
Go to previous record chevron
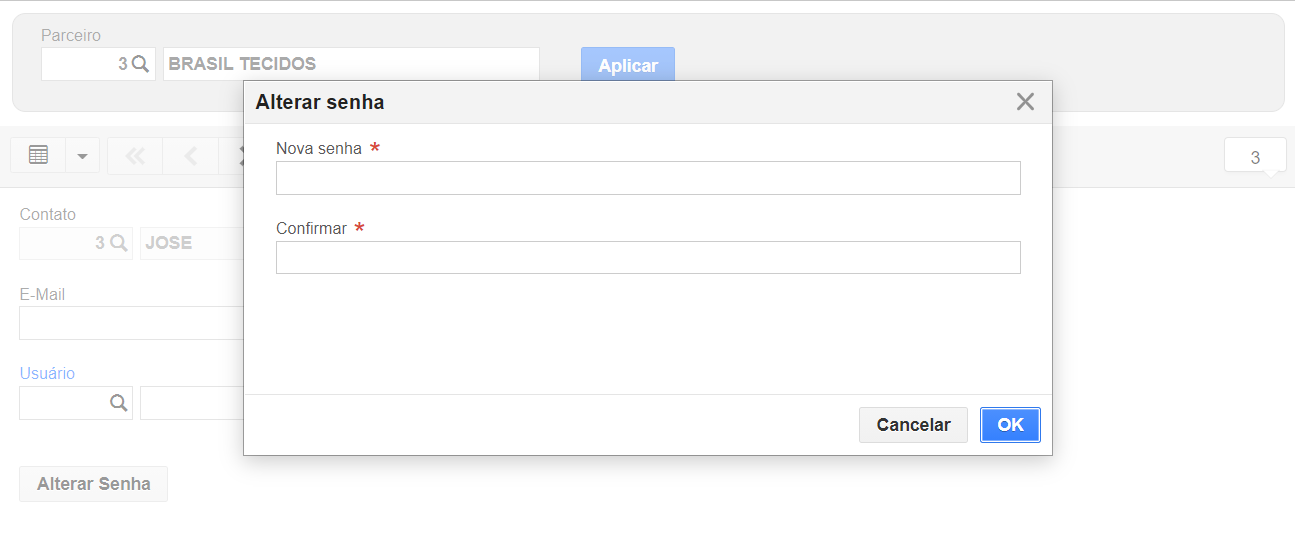click(190, 155)
